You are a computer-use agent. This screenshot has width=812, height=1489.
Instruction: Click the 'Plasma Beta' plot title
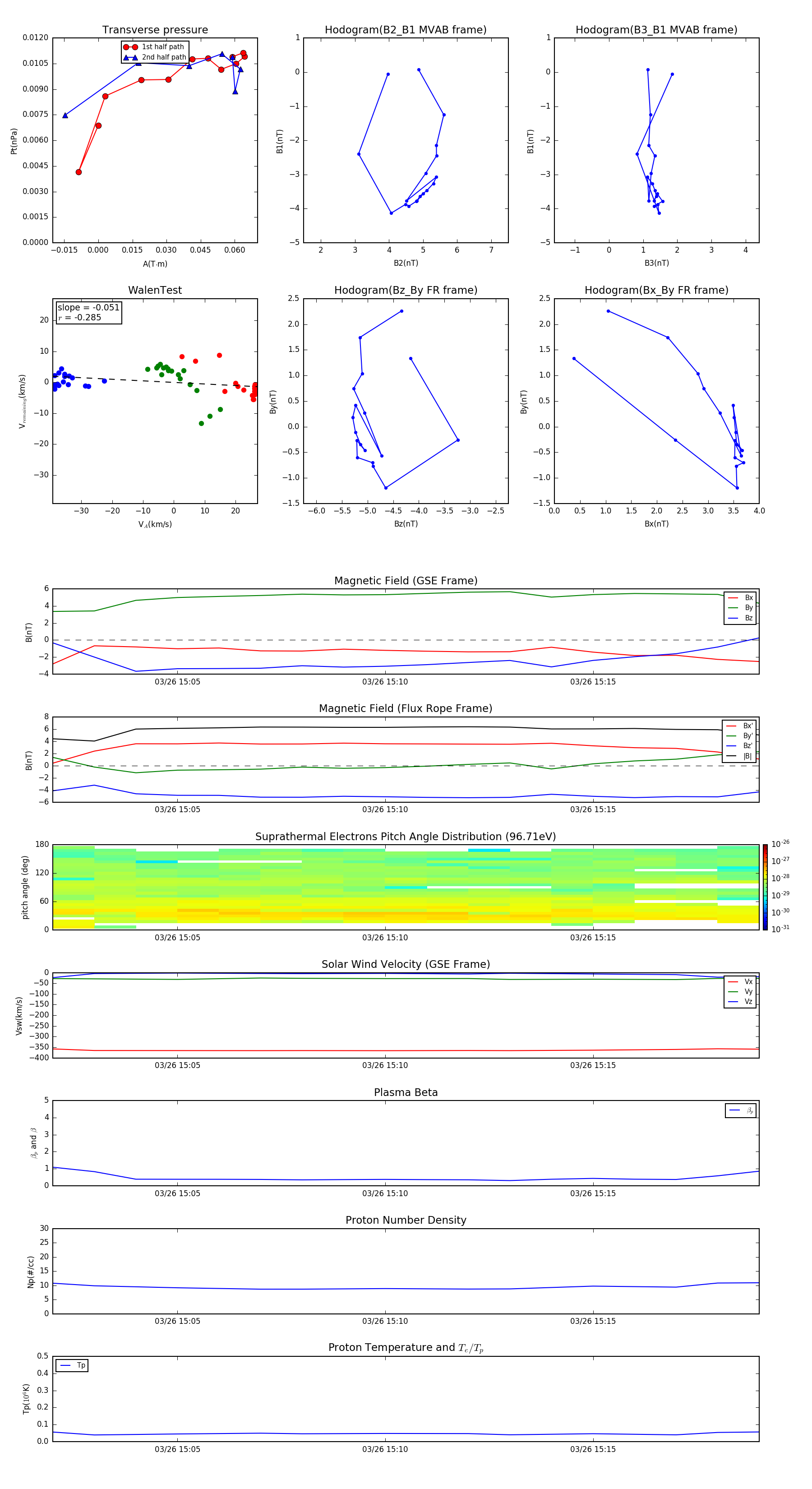coord(406,1093)
